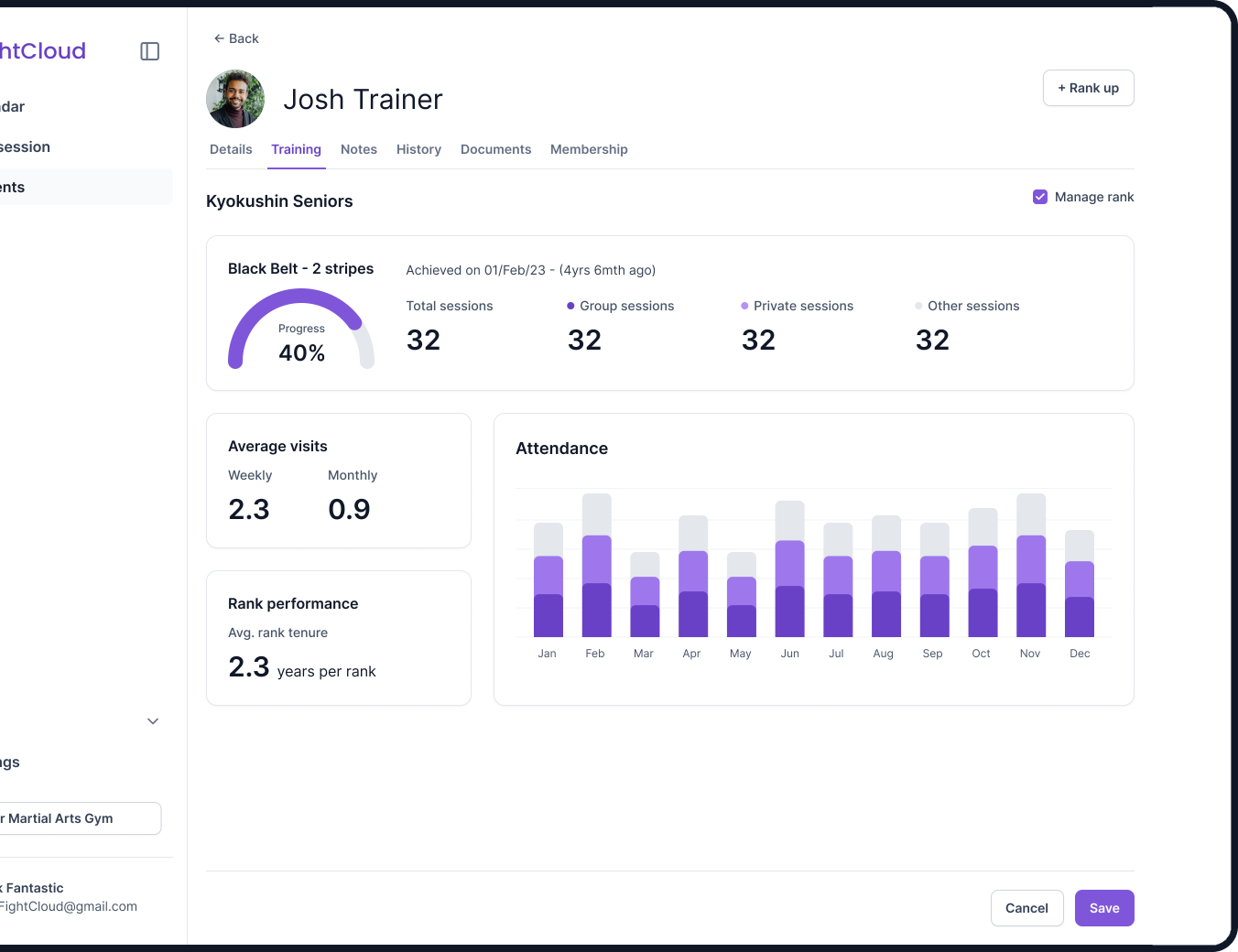This screenshot has width=1238, height=952.
Task: Expand the sidebar chevron section
Action: tap(153, 721)
